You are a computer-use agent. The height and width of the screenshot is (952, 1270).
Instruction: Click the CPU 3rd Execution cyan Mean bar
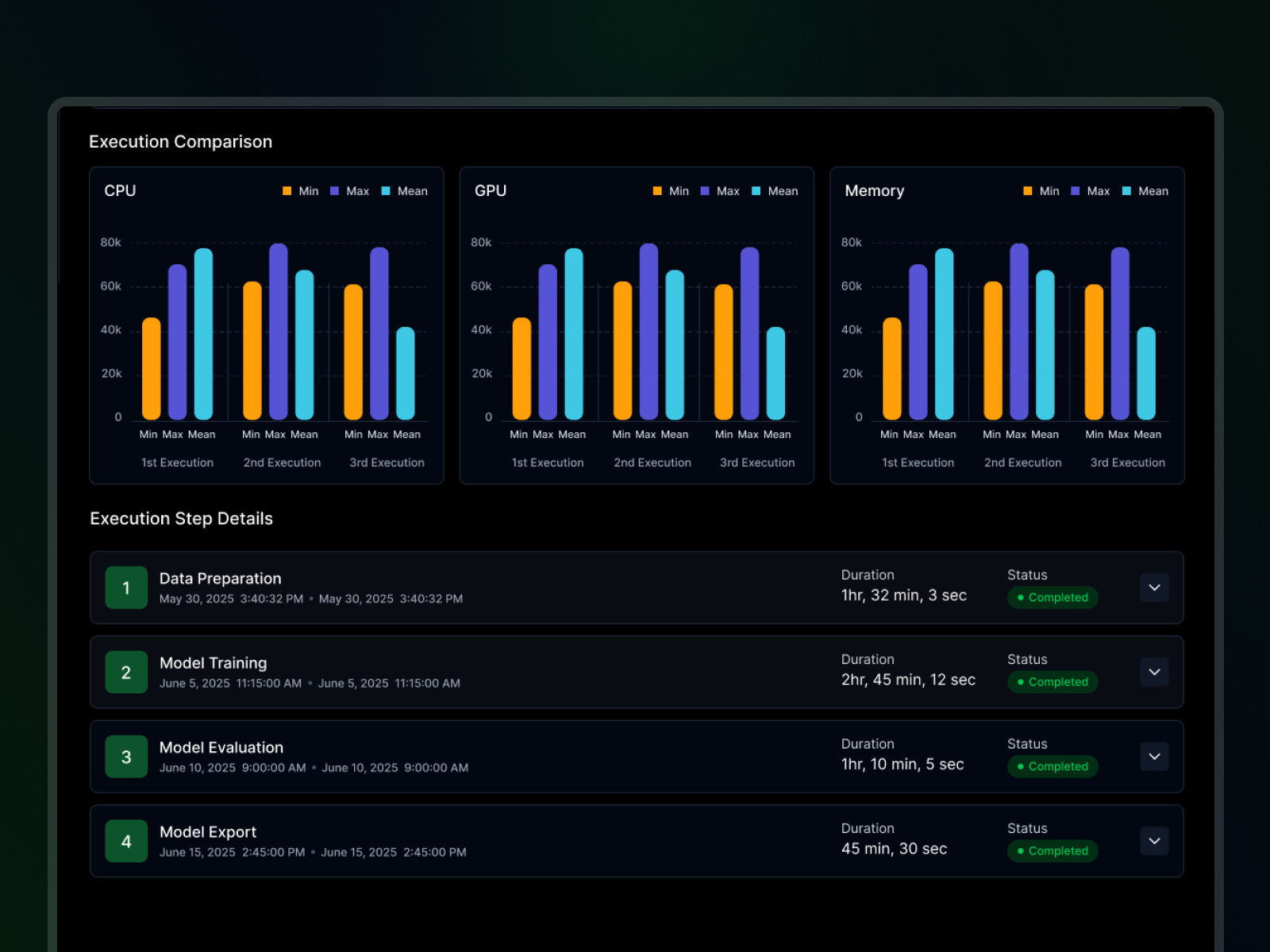[406, 374]
